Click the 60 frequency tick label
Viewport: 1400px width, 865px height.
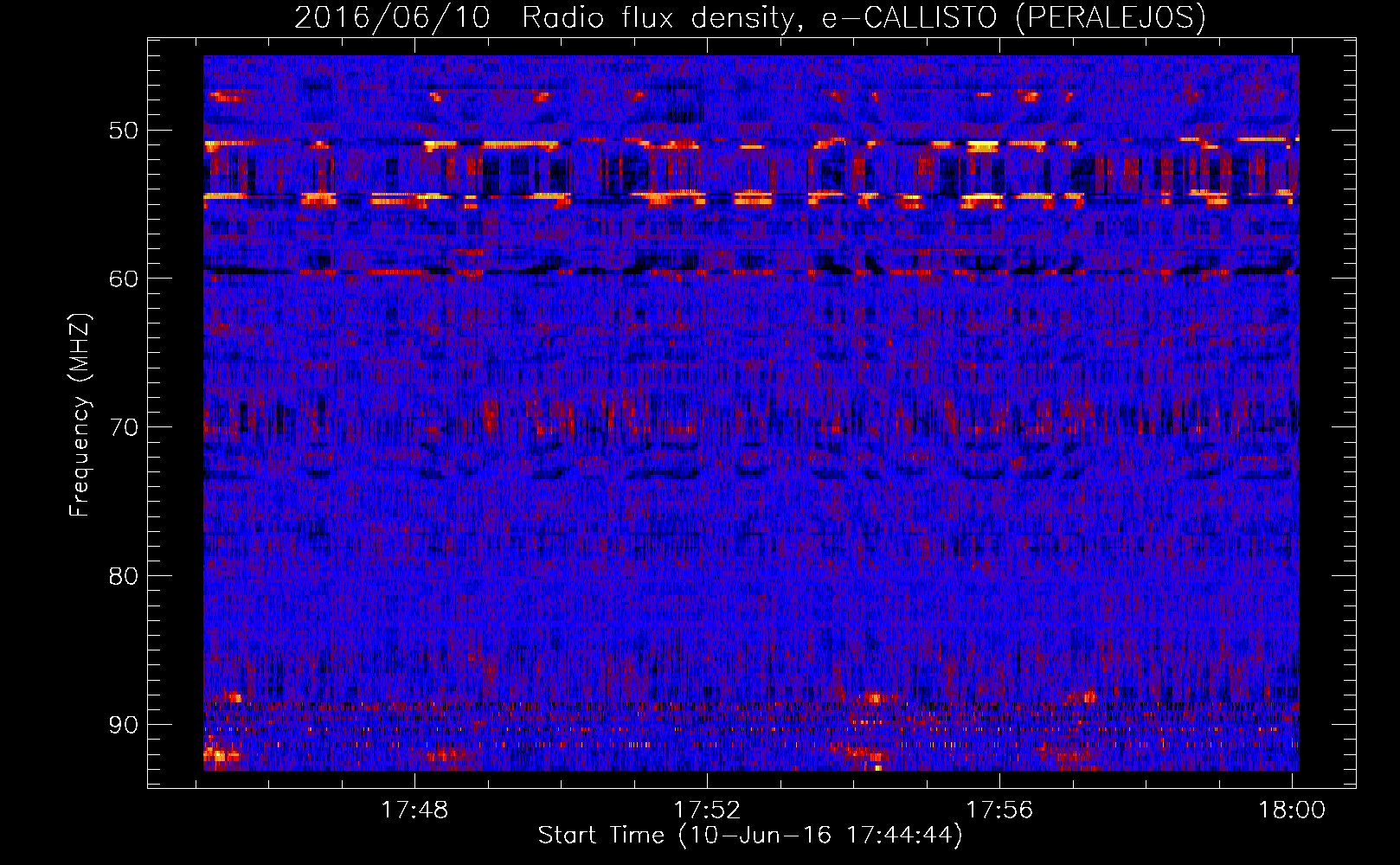click(x=124, y=279)
